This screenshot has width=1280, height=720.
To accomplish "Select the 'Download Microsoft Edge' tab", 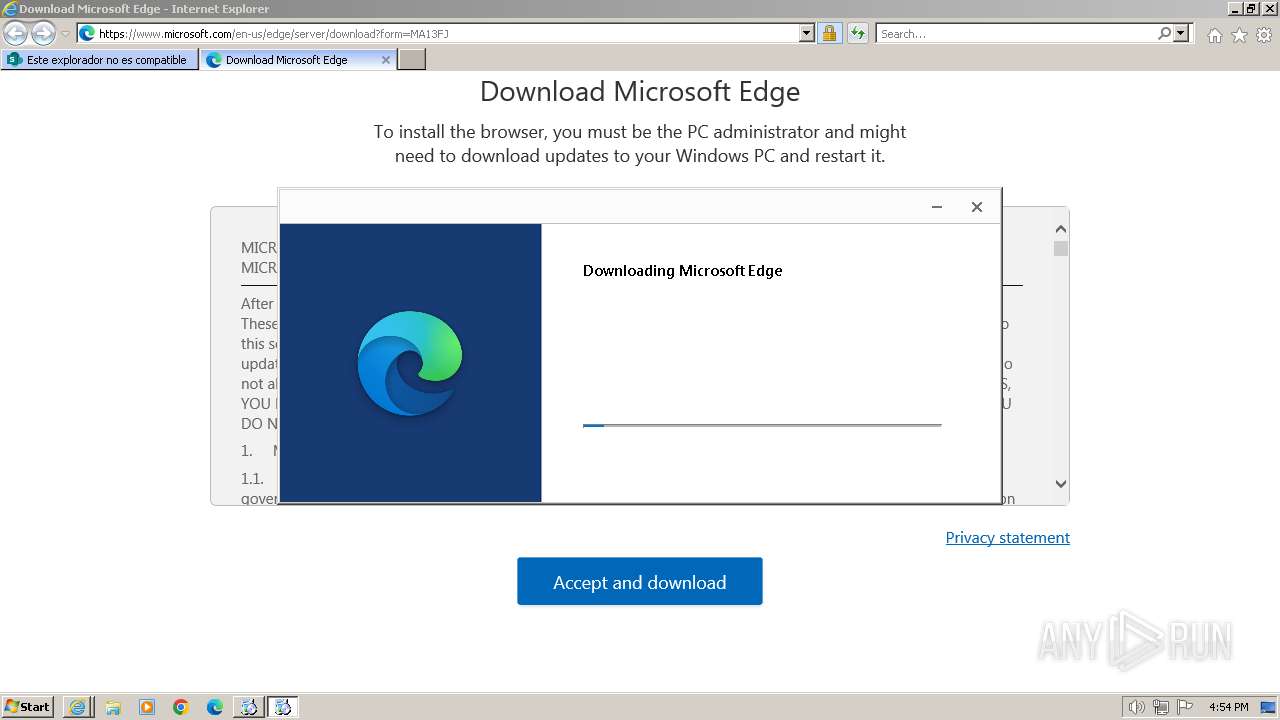I will click(287, 60).
